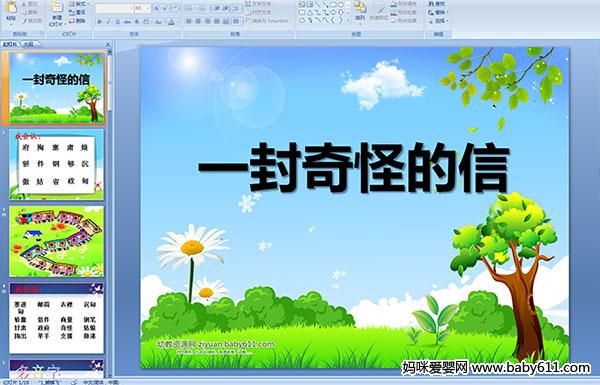Click the ziyuan.baby611.com text on slide
The height and width of the screenshot is (385, 600).
[x=236, y=344]
